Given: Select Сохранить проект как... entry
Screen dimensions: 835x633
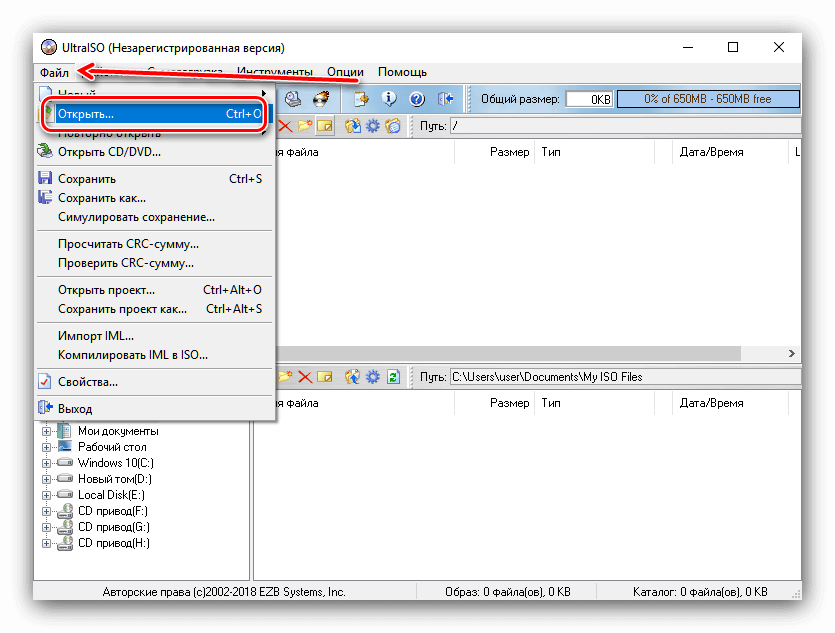Looking at the screenshot, I should coord(154,309).
